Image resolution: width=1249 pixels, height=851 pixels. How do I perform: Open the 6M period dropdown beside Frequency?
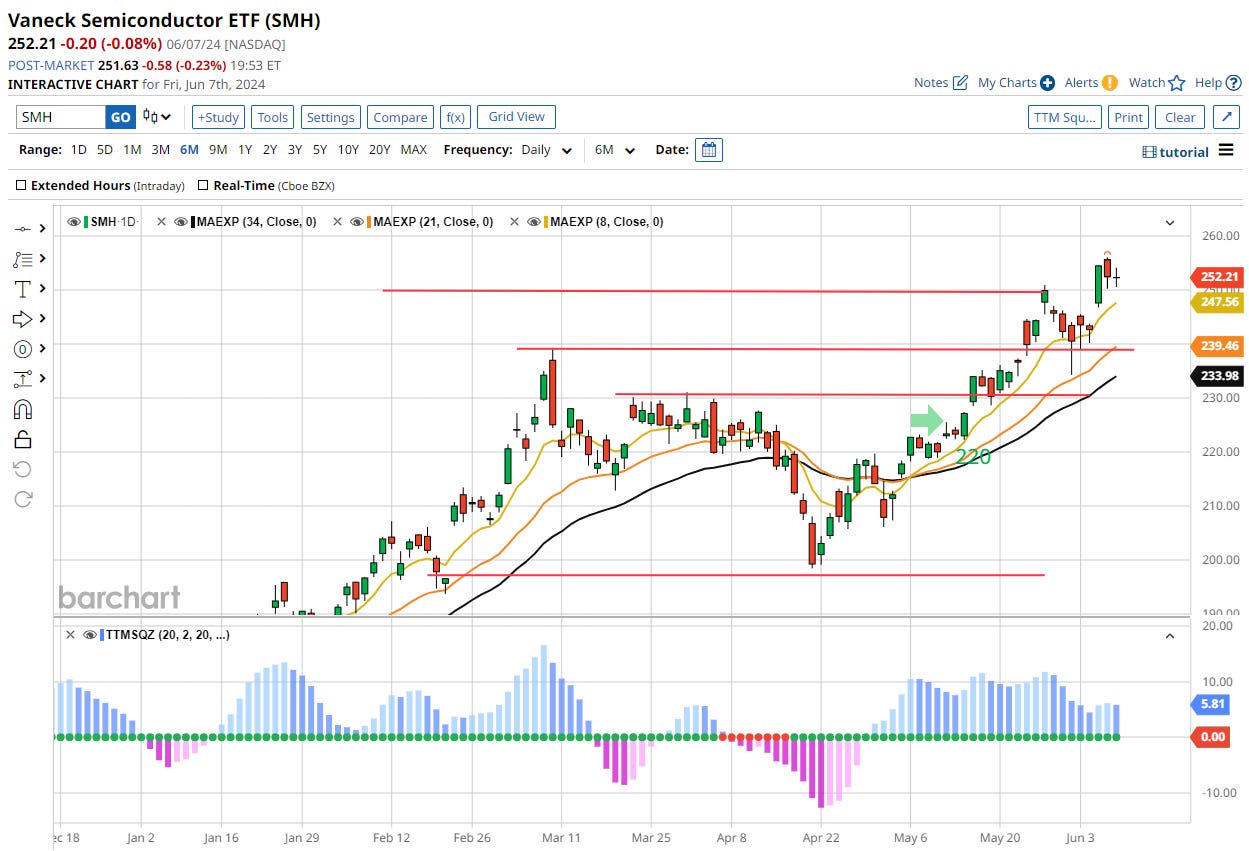point(615,150)
